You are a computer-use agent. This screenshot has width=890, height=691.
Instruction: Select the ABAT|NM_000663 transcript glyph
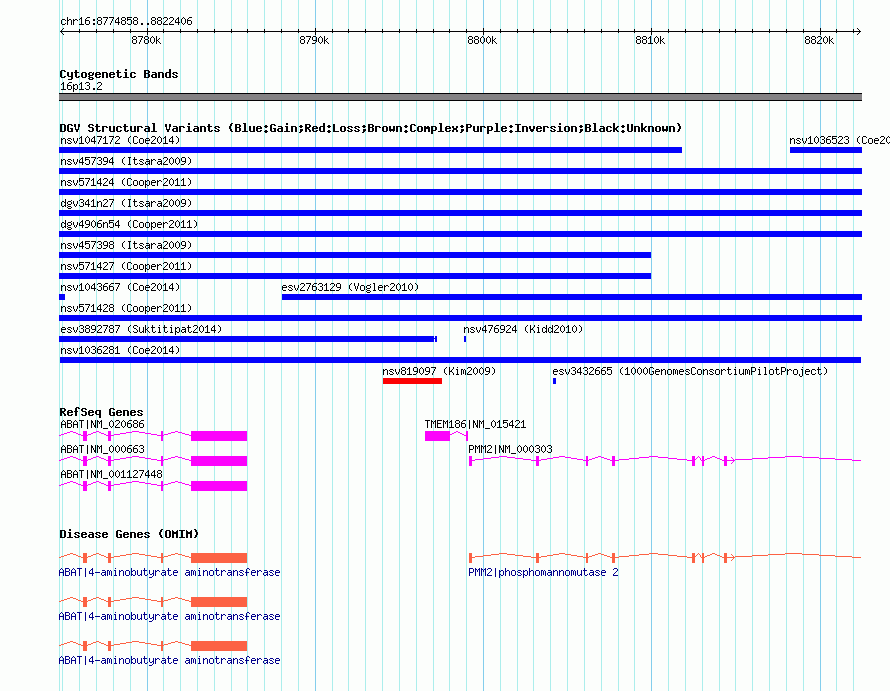tap(153, 460)
